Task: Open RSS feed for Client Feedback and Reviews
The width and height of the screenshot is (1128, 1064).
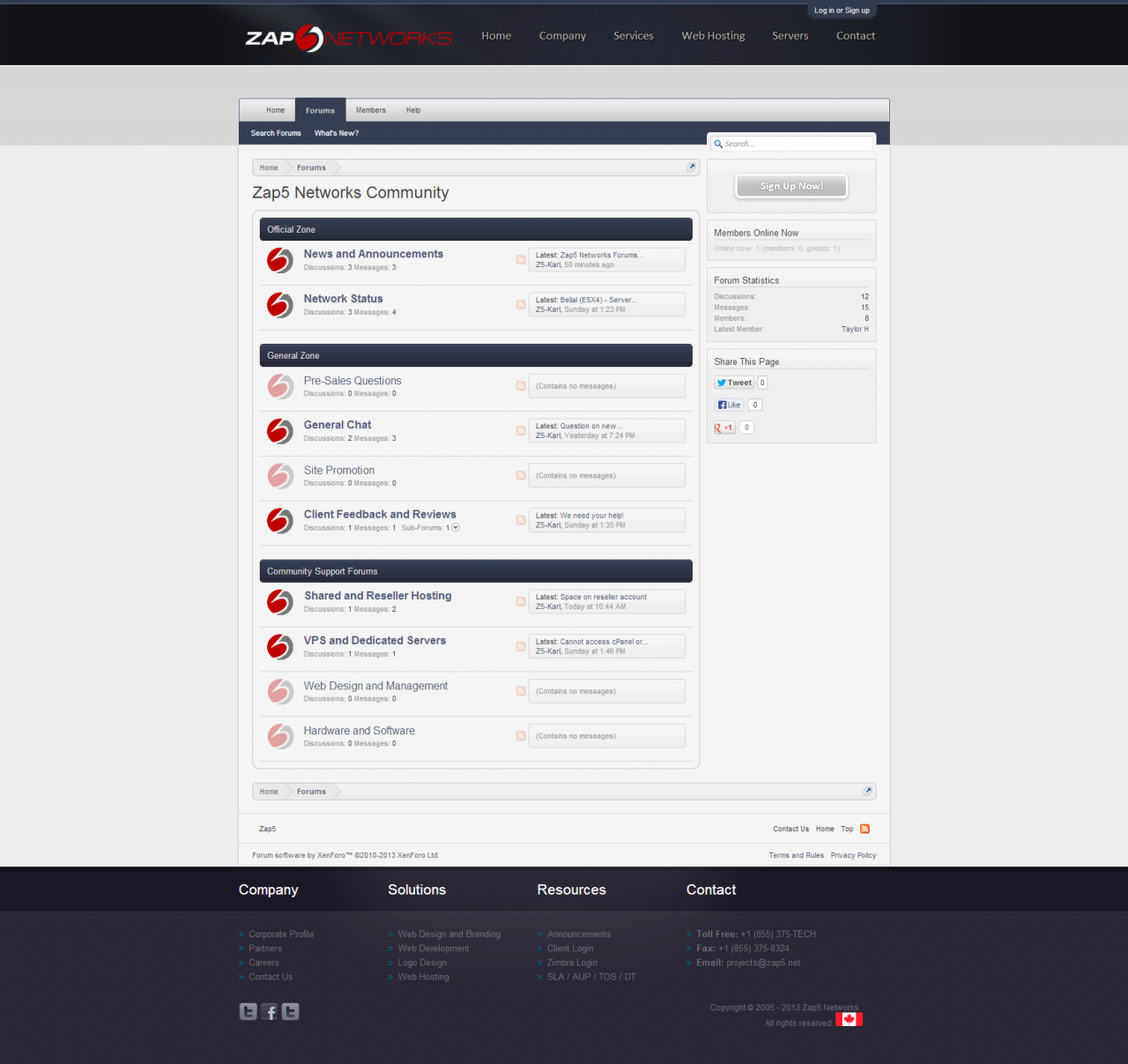Action: [x=521, y=520]
